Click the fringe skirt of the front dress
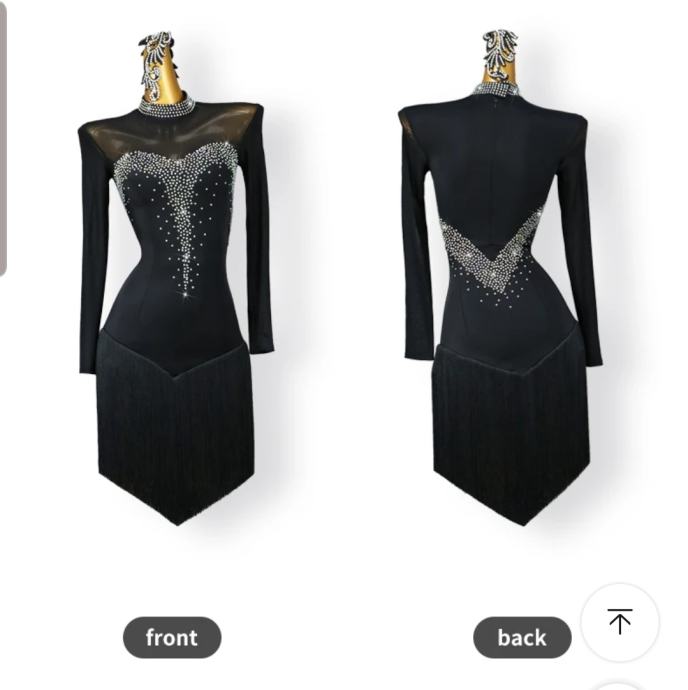 click(x=175, y=431)
